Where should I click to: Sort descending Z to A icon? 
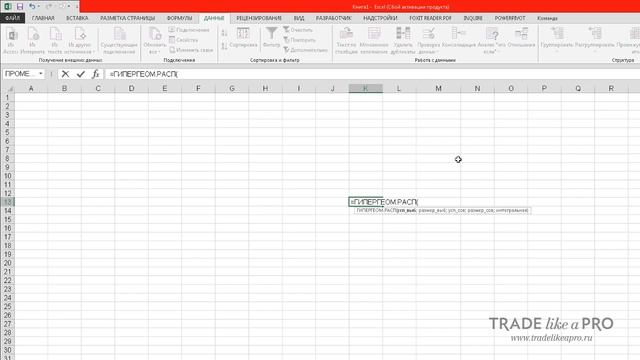point(224,46)
